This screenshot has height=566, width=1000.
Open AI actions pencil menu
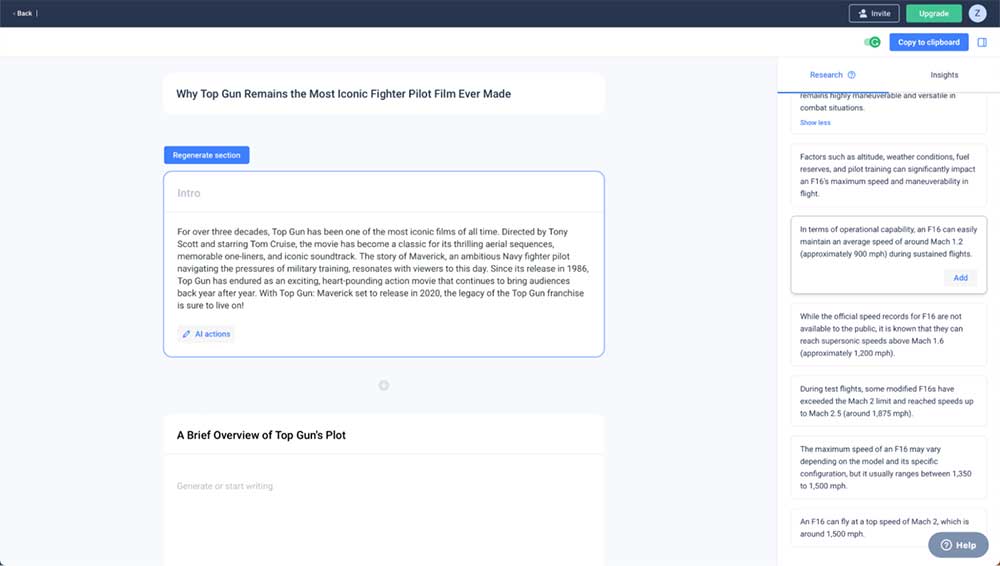coord(206,334)
